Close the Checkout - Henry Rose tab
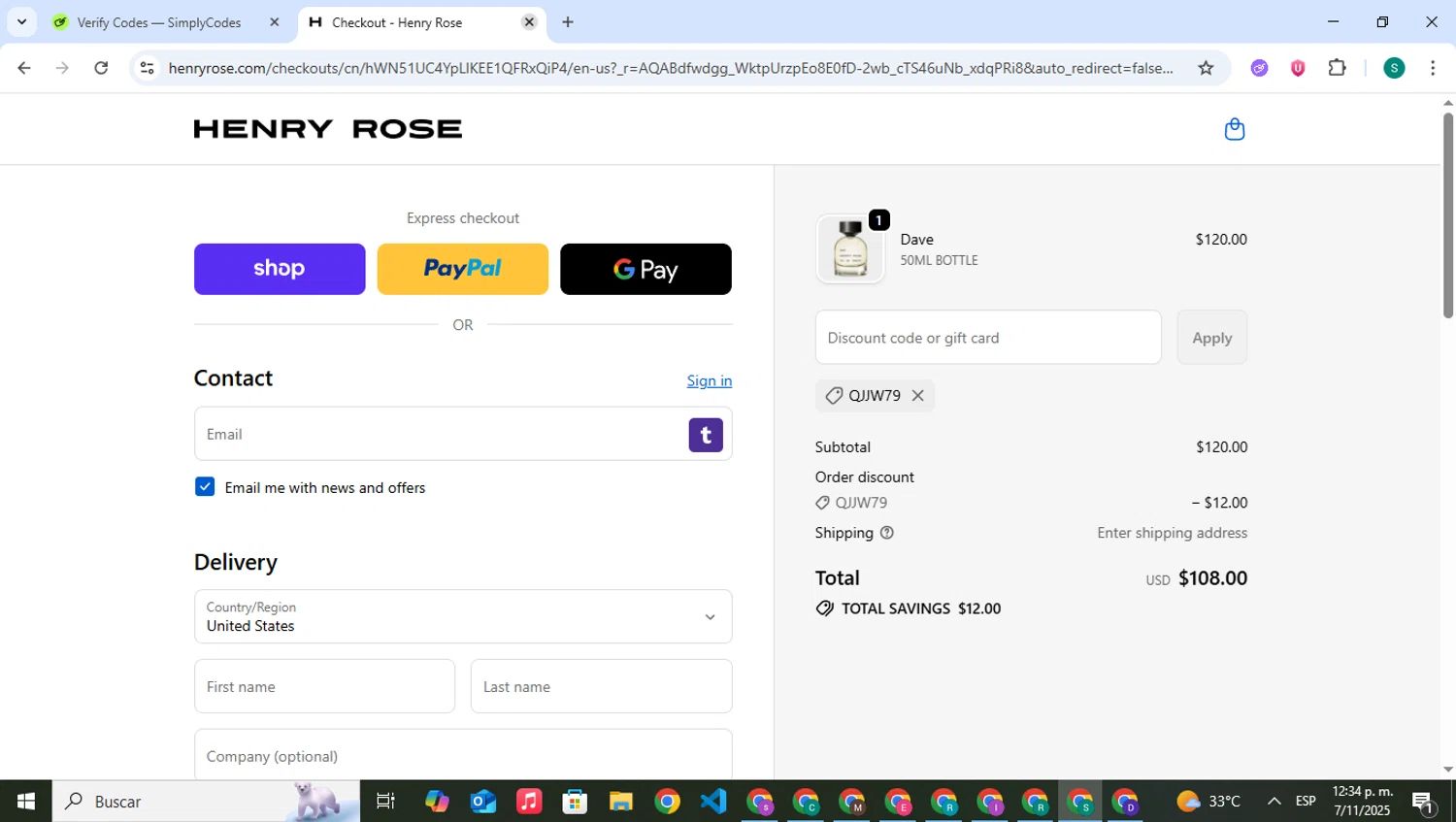Image resolution: width=1456 pixels, height=822 pixels. pos(529,22)
